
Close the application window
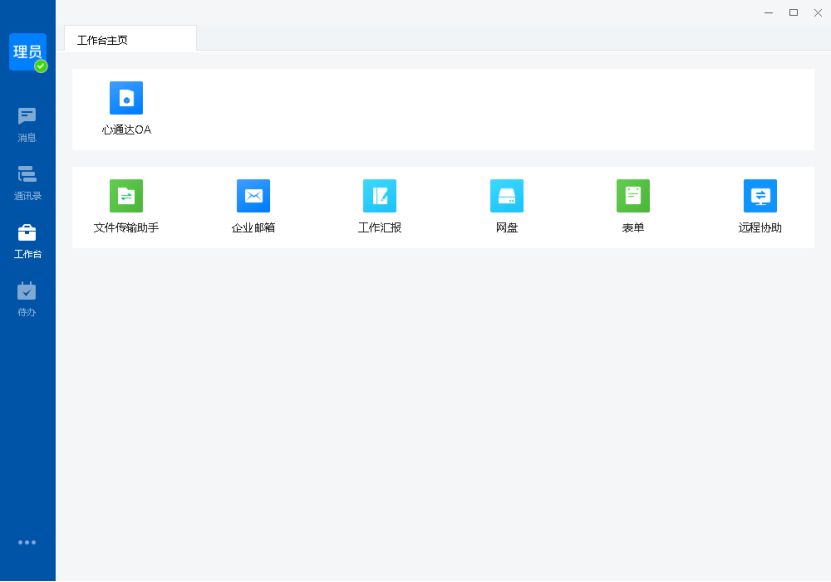pyautogui.click(x=818, y=13)
